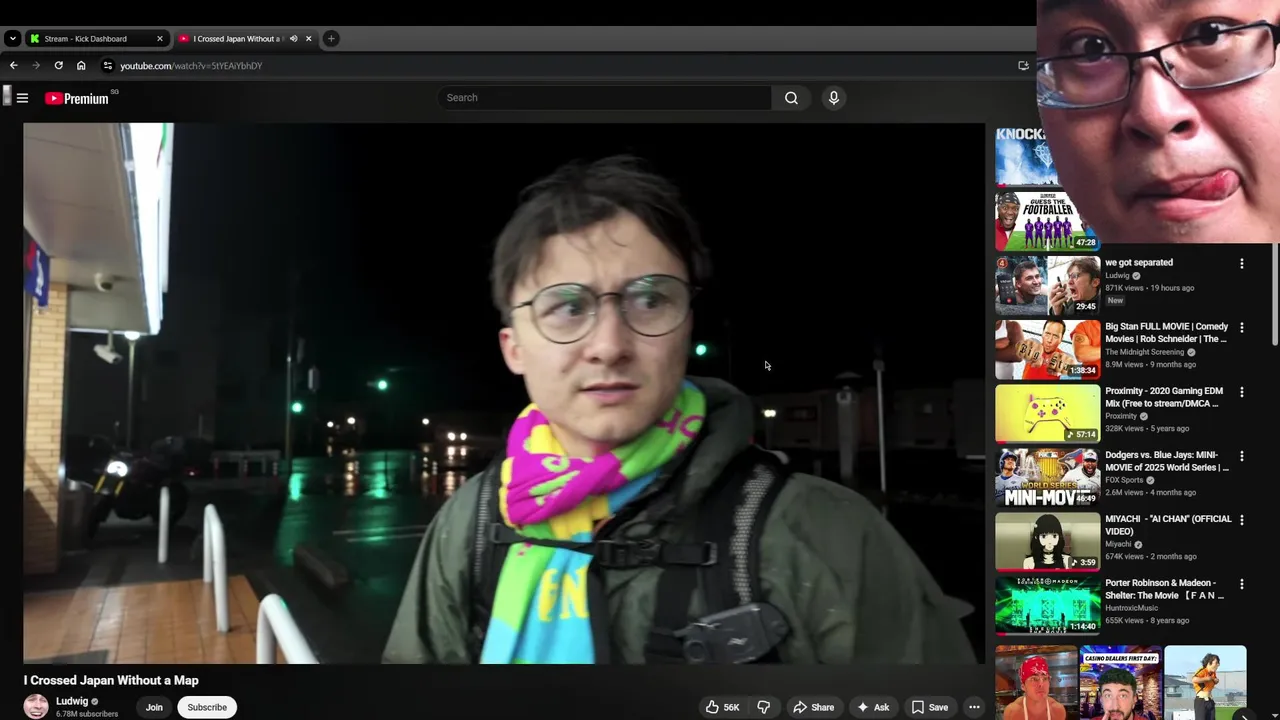Open Dodgers vs. Blue Jays MINI-MOVIE title

point(1167,461)
